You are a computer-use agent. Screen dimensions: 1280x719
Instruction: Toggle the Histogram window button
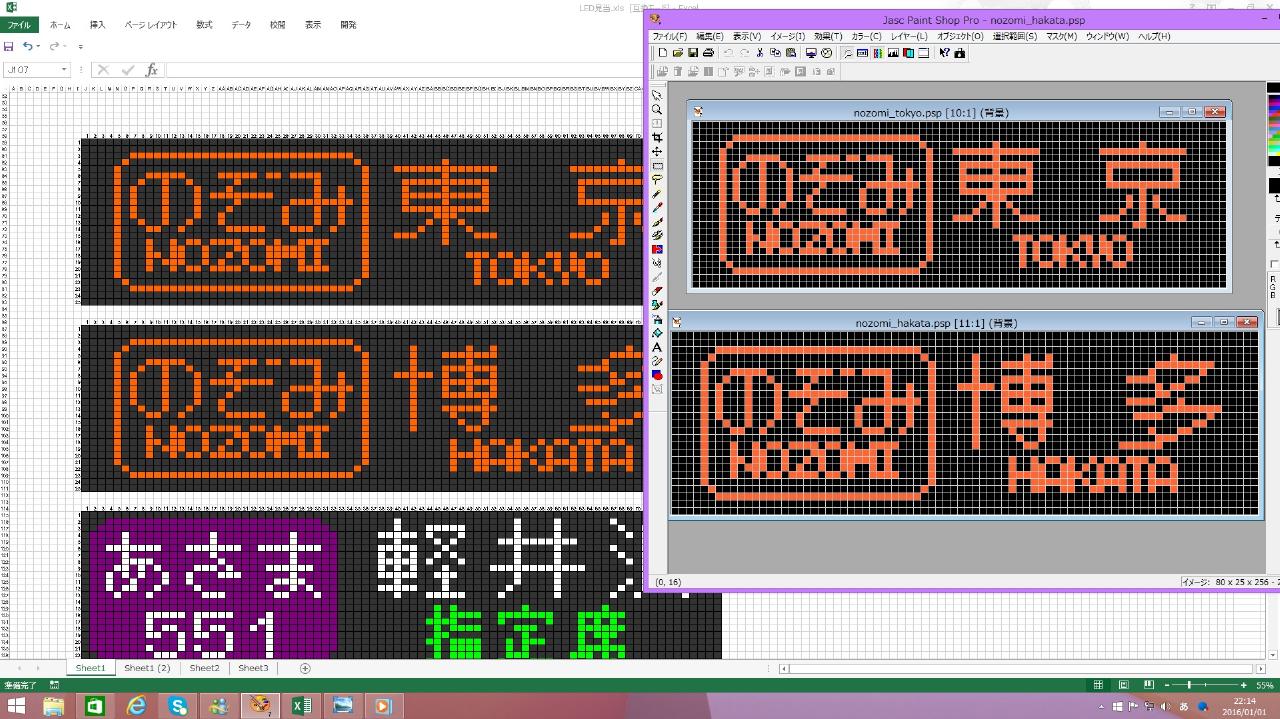click(893, 53)
